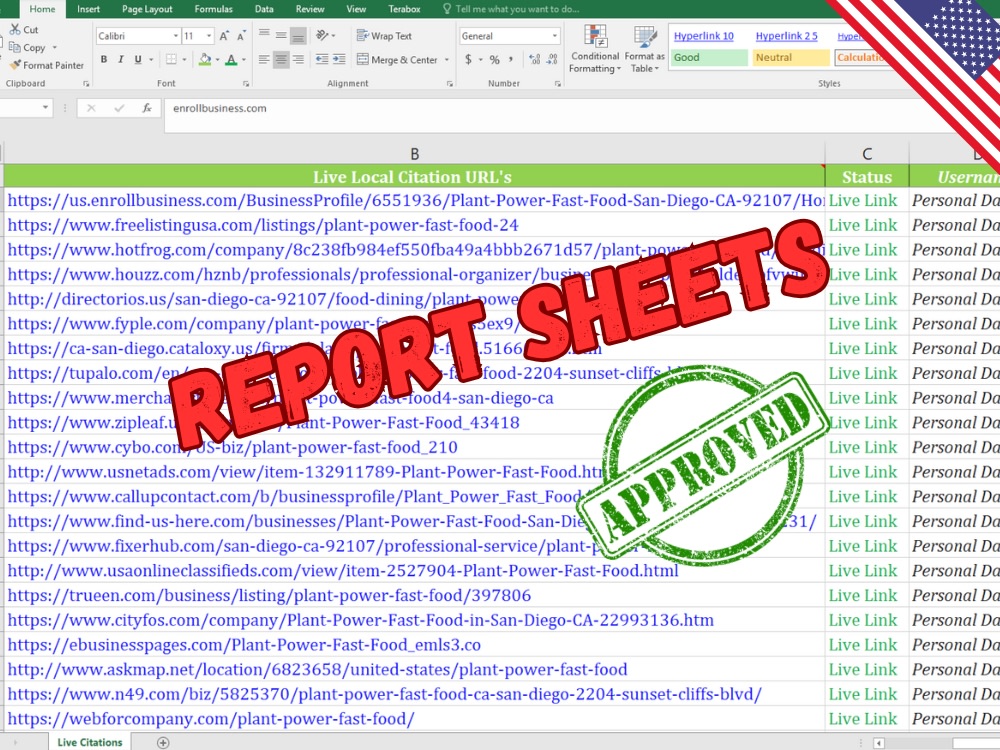Open the trueen.com business listing link

(x=269, y=596)
